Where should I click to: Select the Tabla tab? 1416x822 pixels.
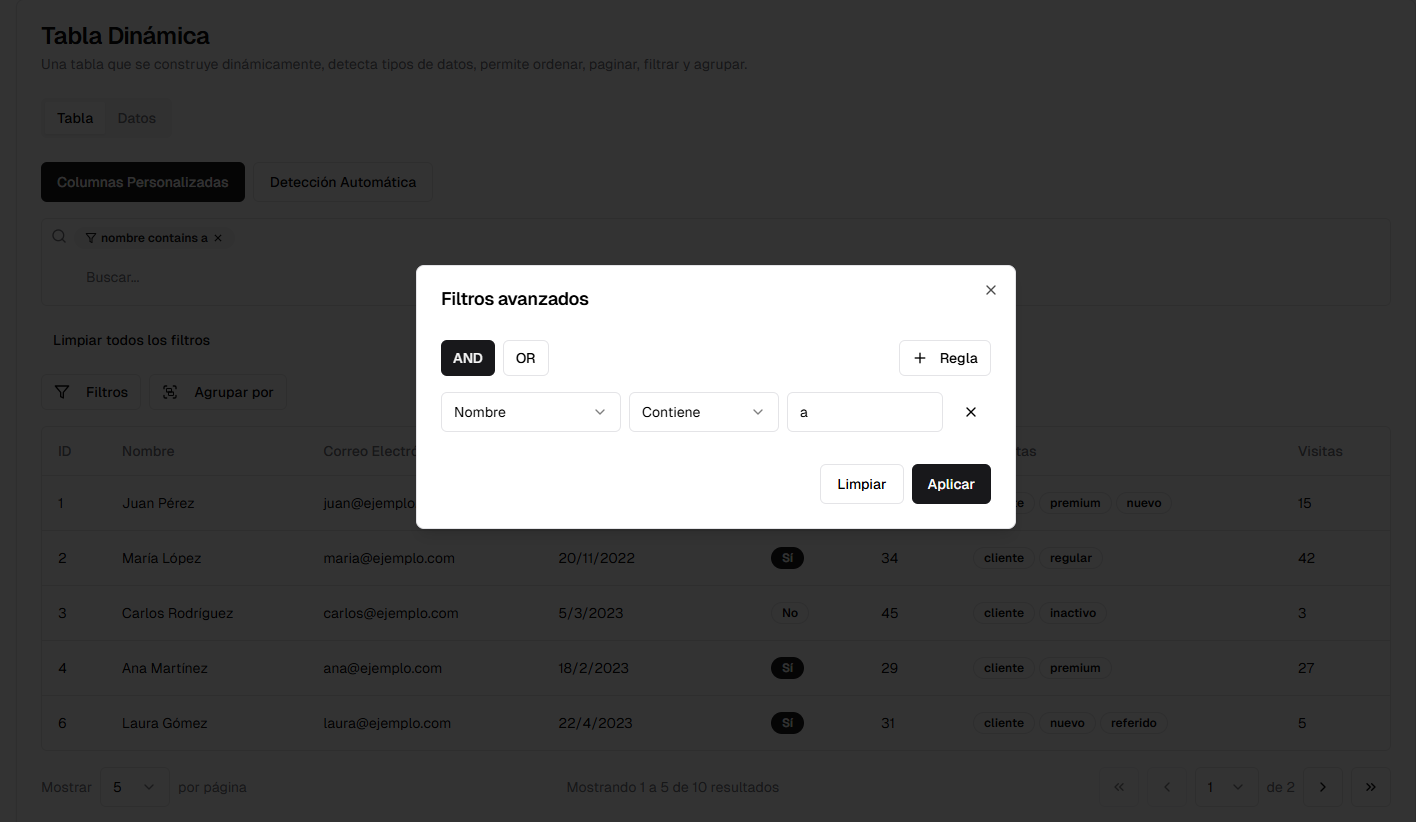coord(75,118)
